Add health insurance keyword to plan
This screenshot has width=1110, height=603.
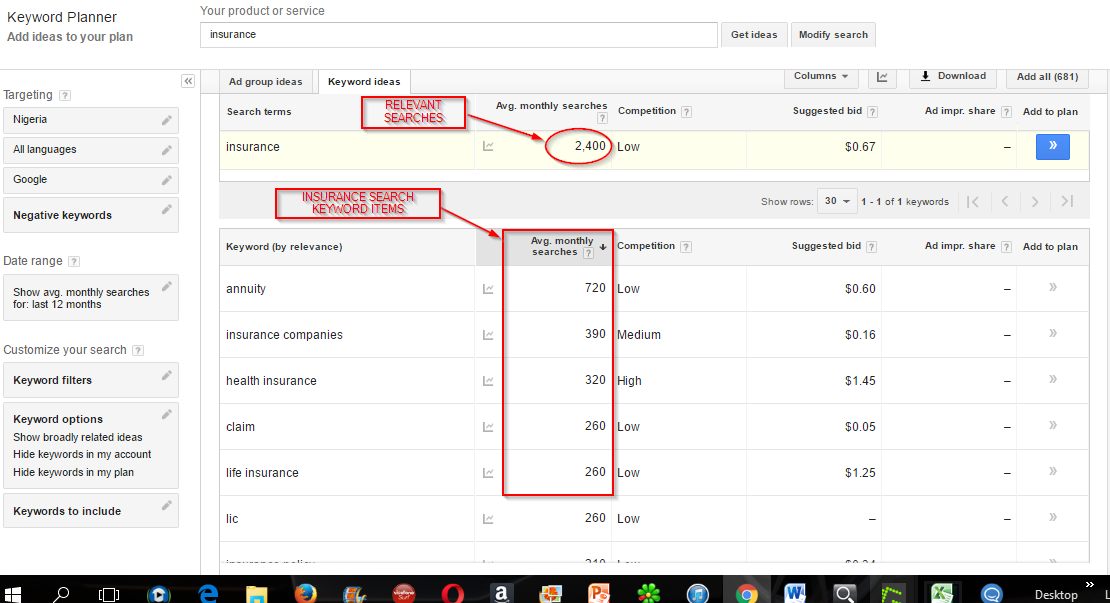(x=1052, y=380)
